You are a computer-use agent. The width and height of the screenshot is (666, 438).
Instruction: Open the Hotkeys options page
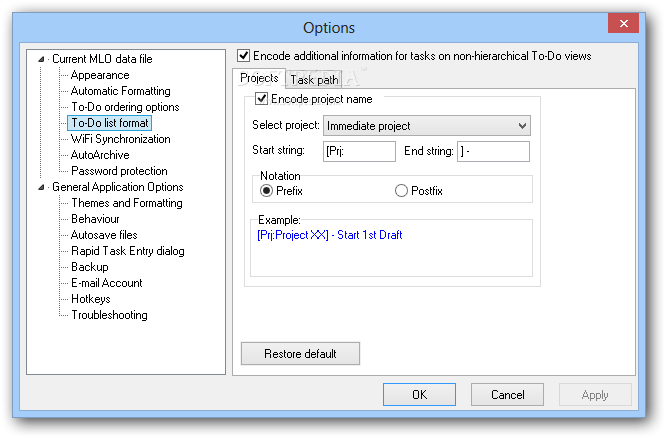[91, 299]
